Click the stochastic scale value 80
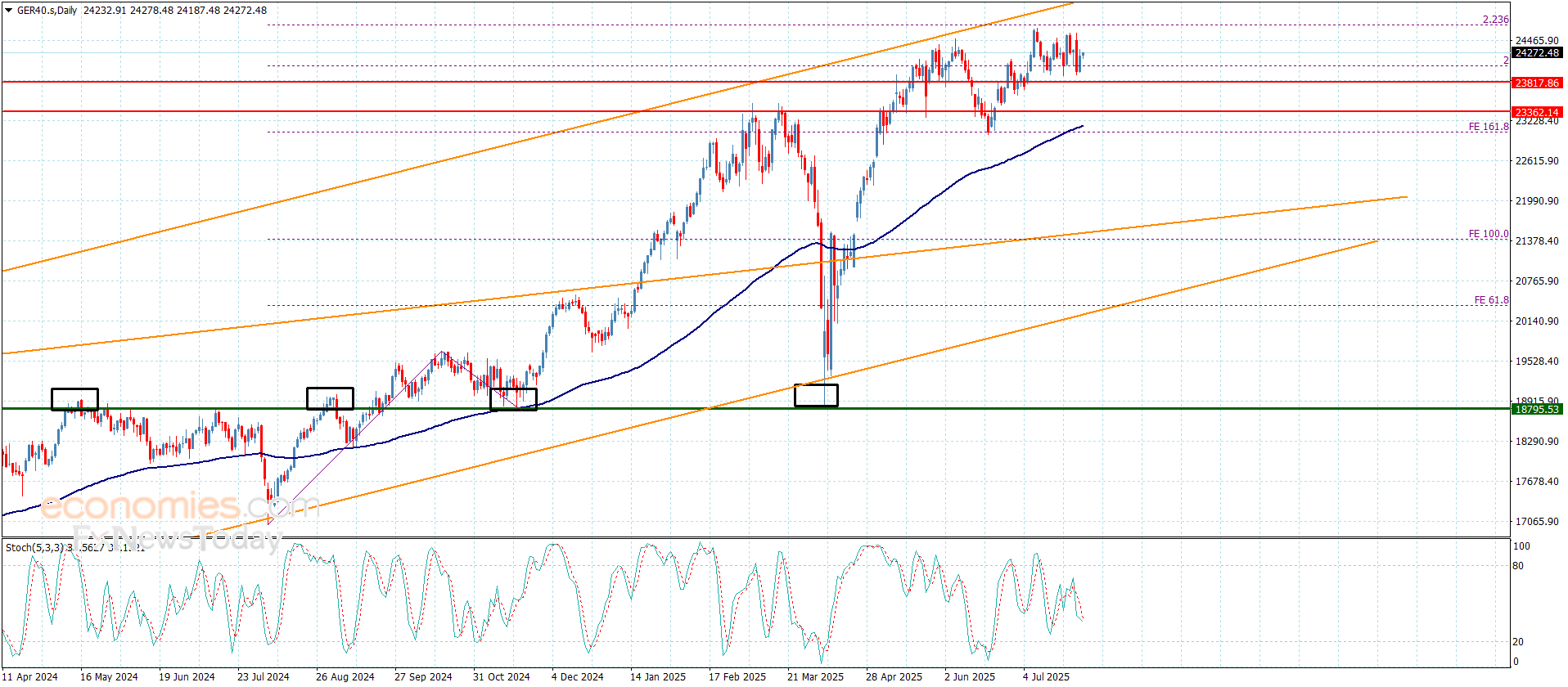 [1518, 565]
